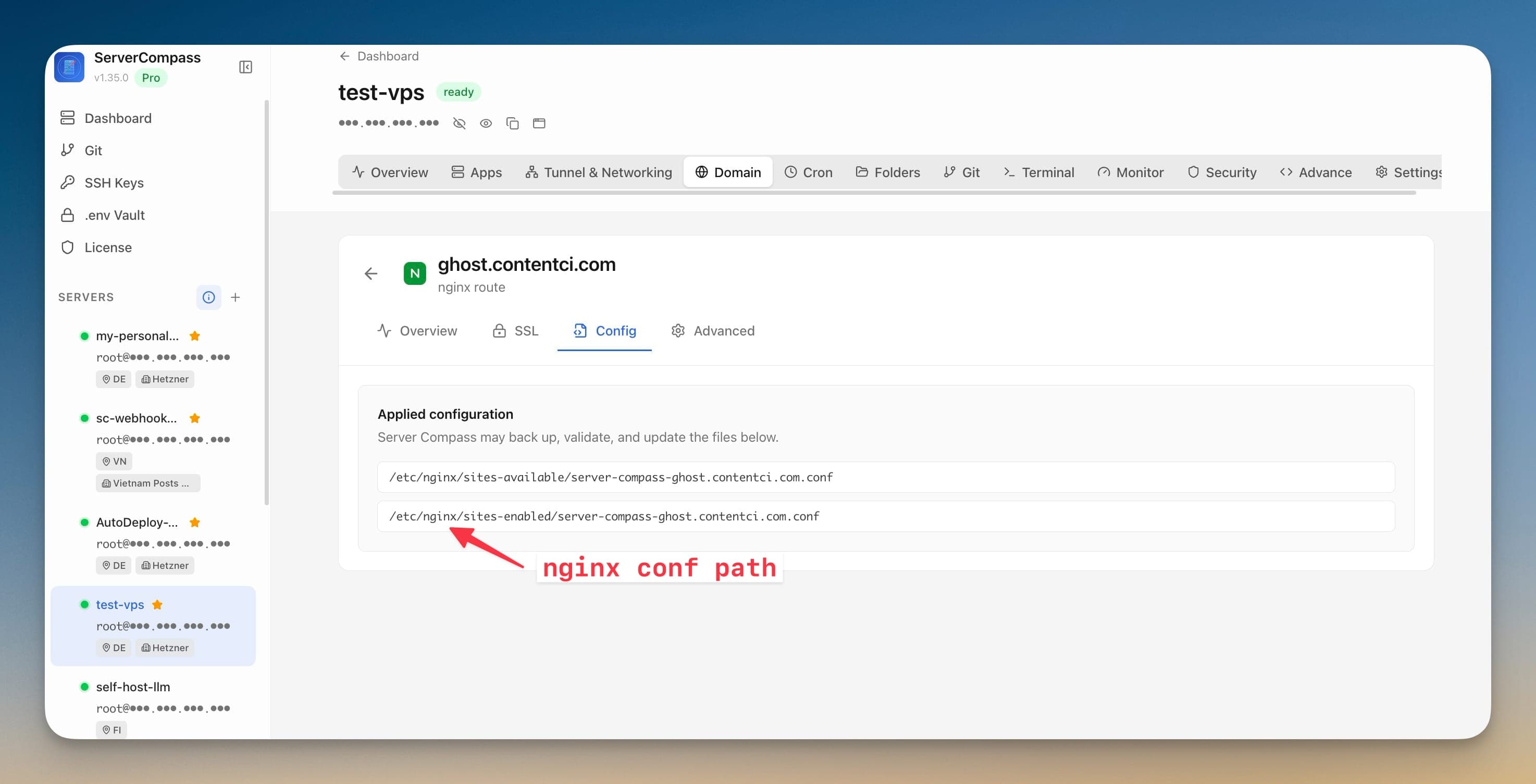This screenshot has width=1536, height=784.
Task: Select the Domain tab
Action: [x=728, y=172]
